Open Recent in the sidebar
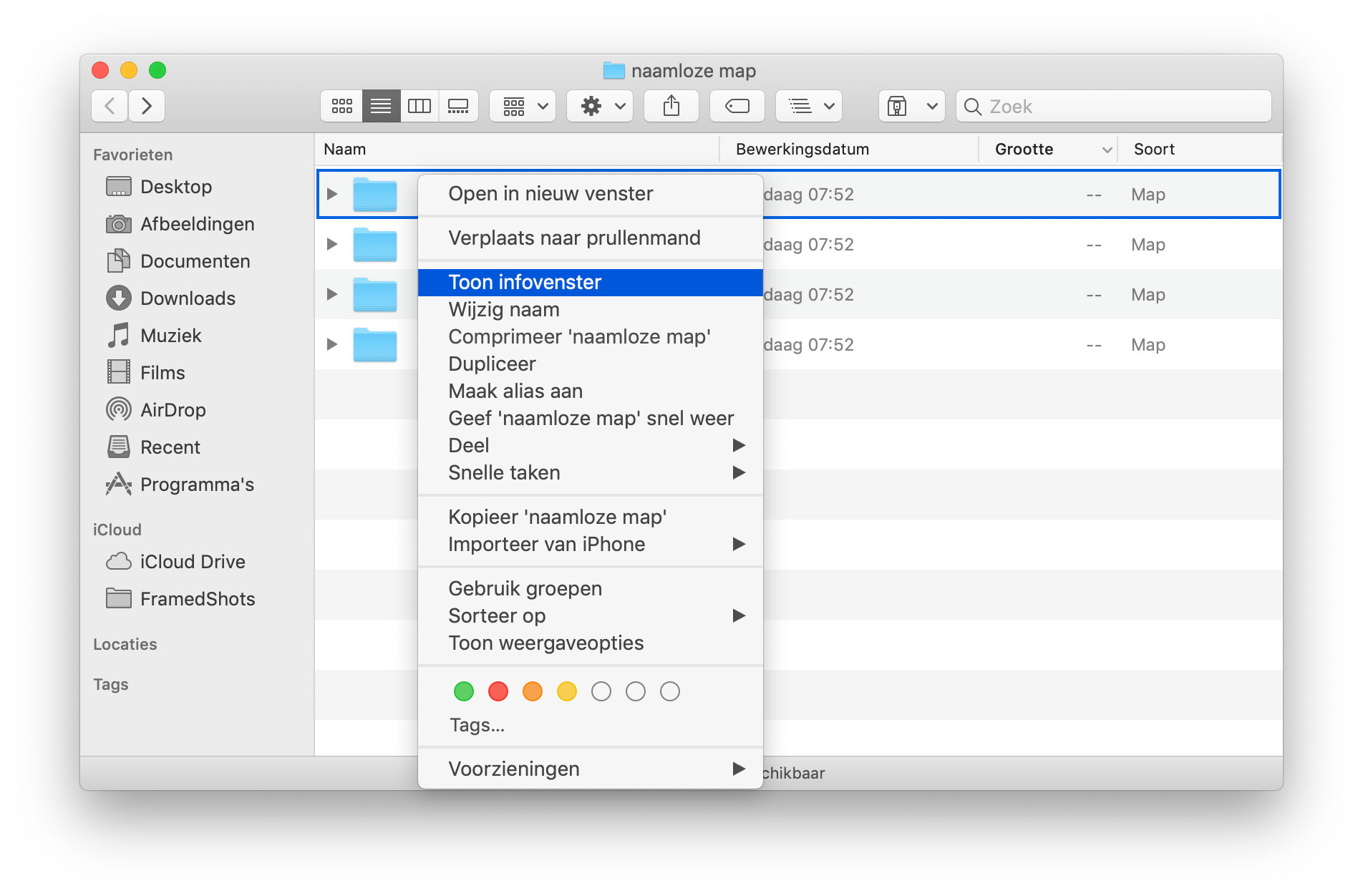The width and height of the screenshot is (1363, 896). (153, 447)
